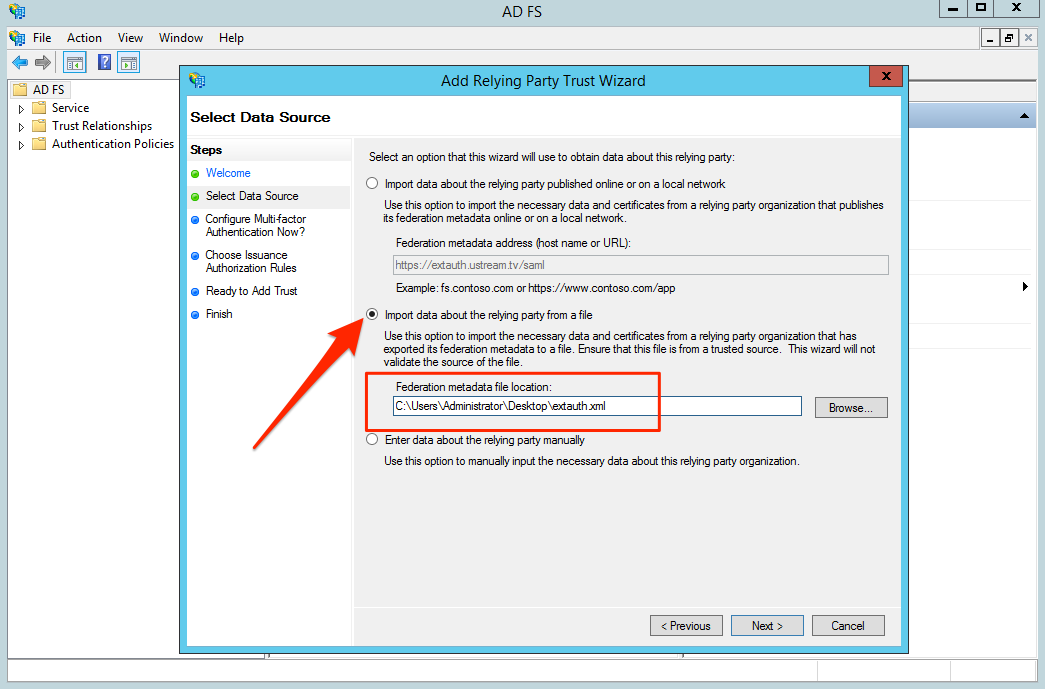
Task: Open the View menu
Action: pyautogui.click(x=130, y=38)
